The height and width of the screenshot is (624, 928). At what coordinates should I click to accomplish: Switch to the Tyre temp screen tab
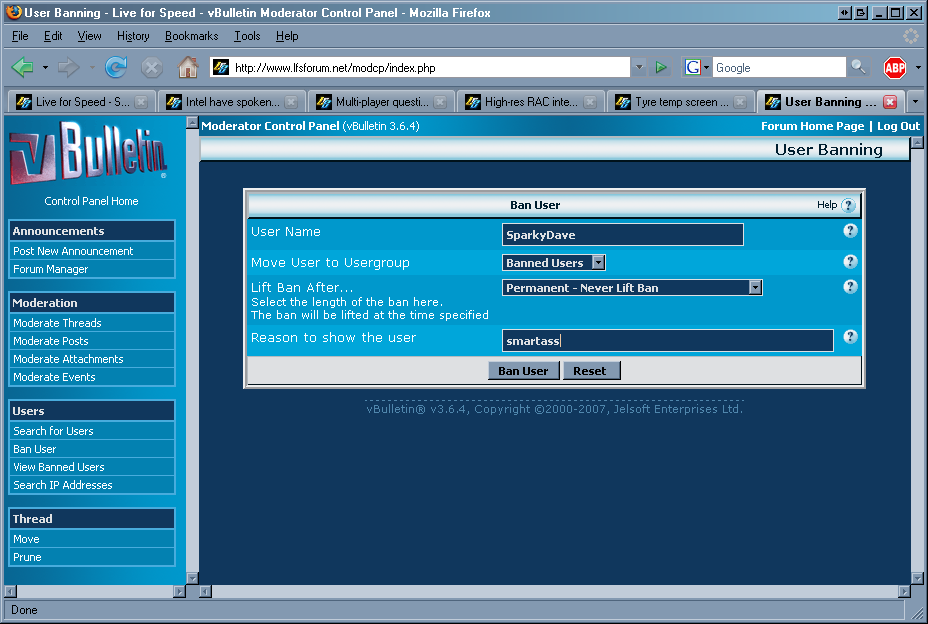click(x=681, y=102)
